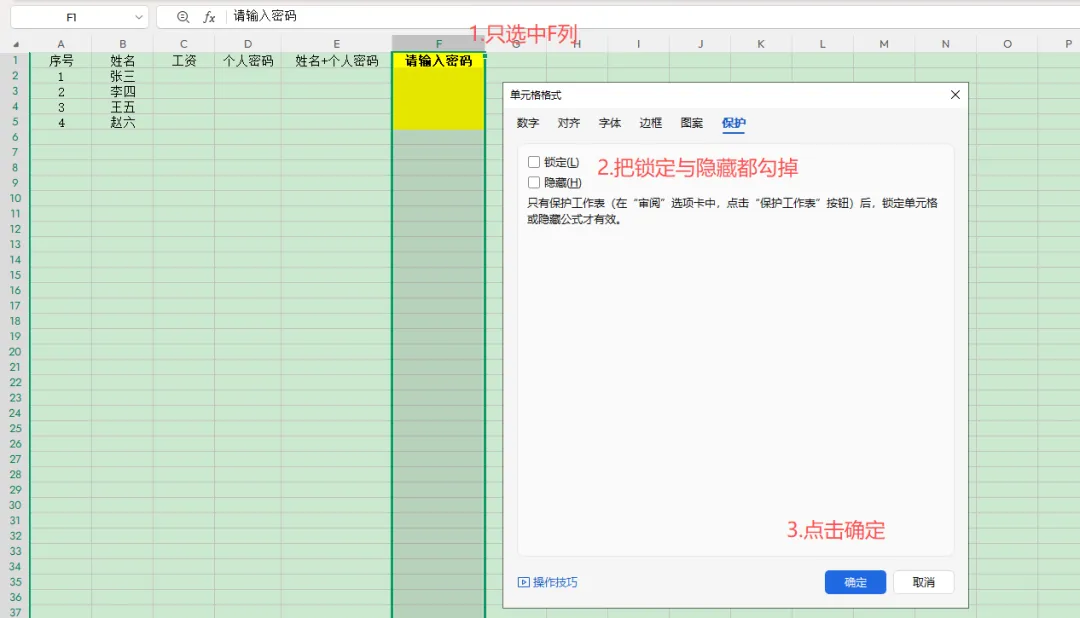Click cell containing 序号
Viewport: 1080px width, 618px height.
tap(61, 61)
